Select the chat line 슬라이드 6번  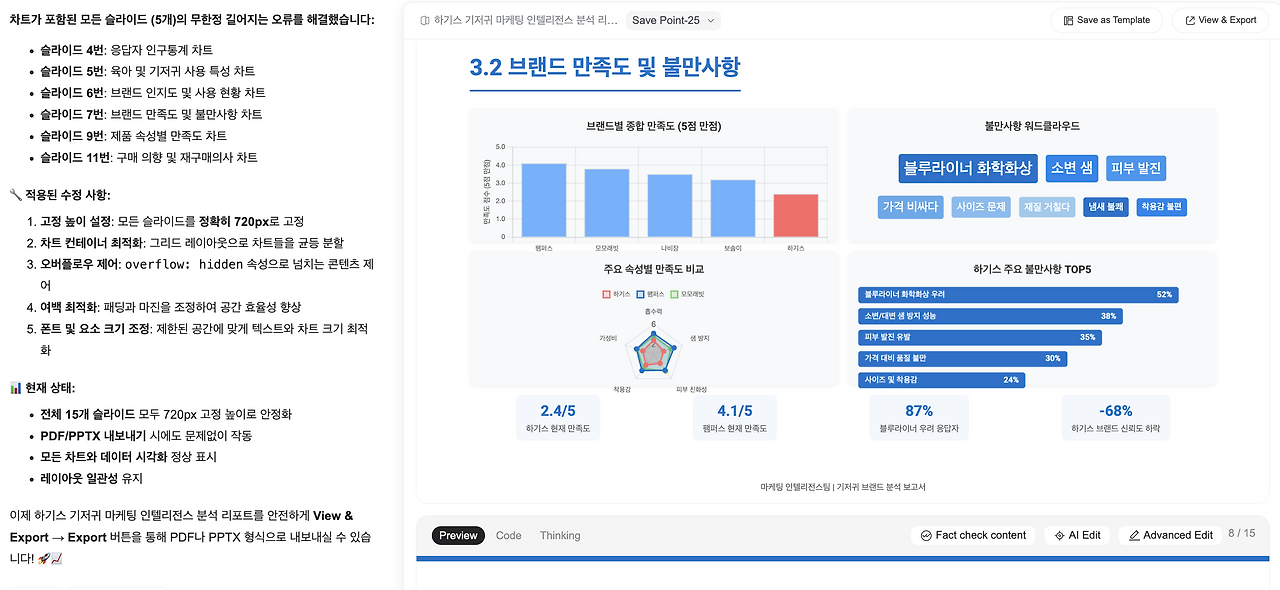(x=153, y=93)
